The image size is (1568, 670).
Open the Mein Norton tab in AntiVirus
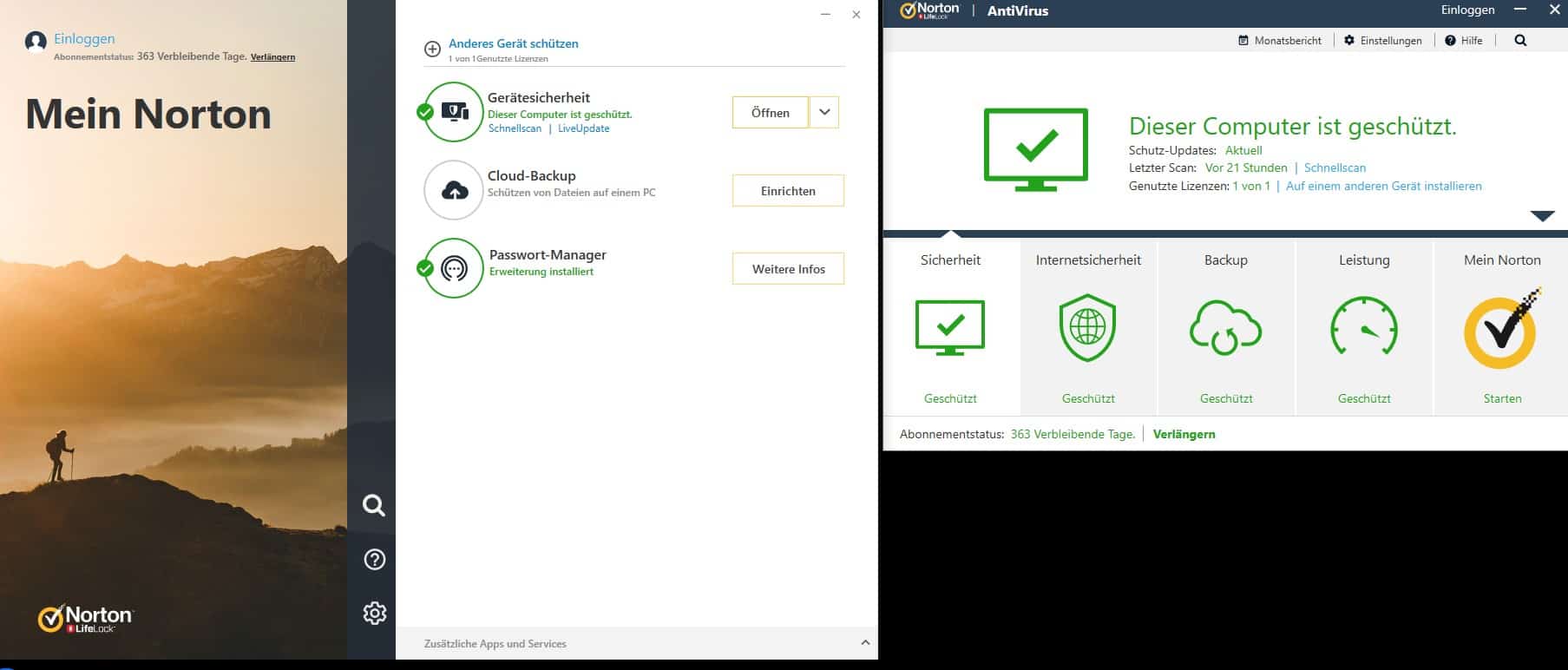(1502, 327)
